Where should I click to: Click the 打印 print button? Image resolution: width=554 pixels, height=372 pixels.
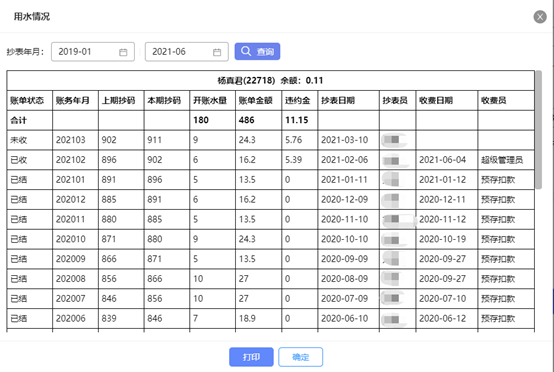251,357
